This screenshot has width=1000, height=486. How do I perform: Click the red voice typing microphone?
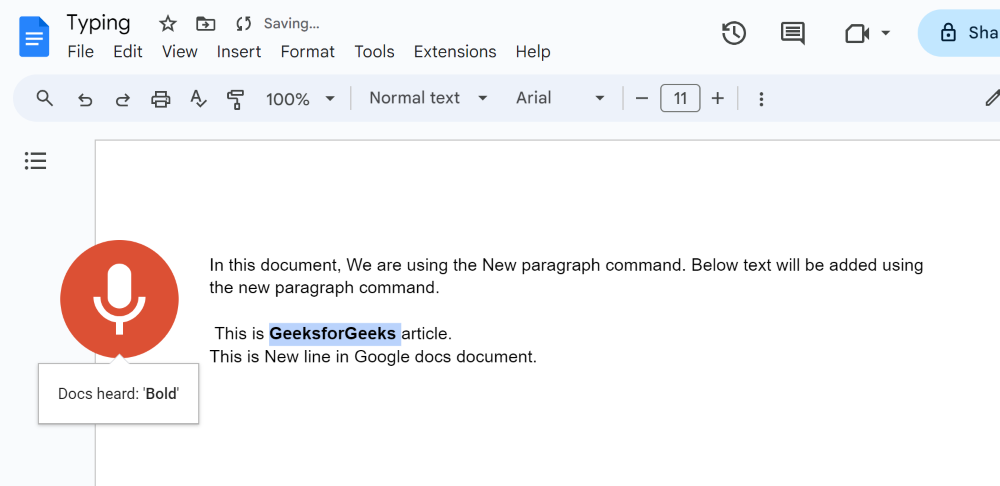(119, 299)
